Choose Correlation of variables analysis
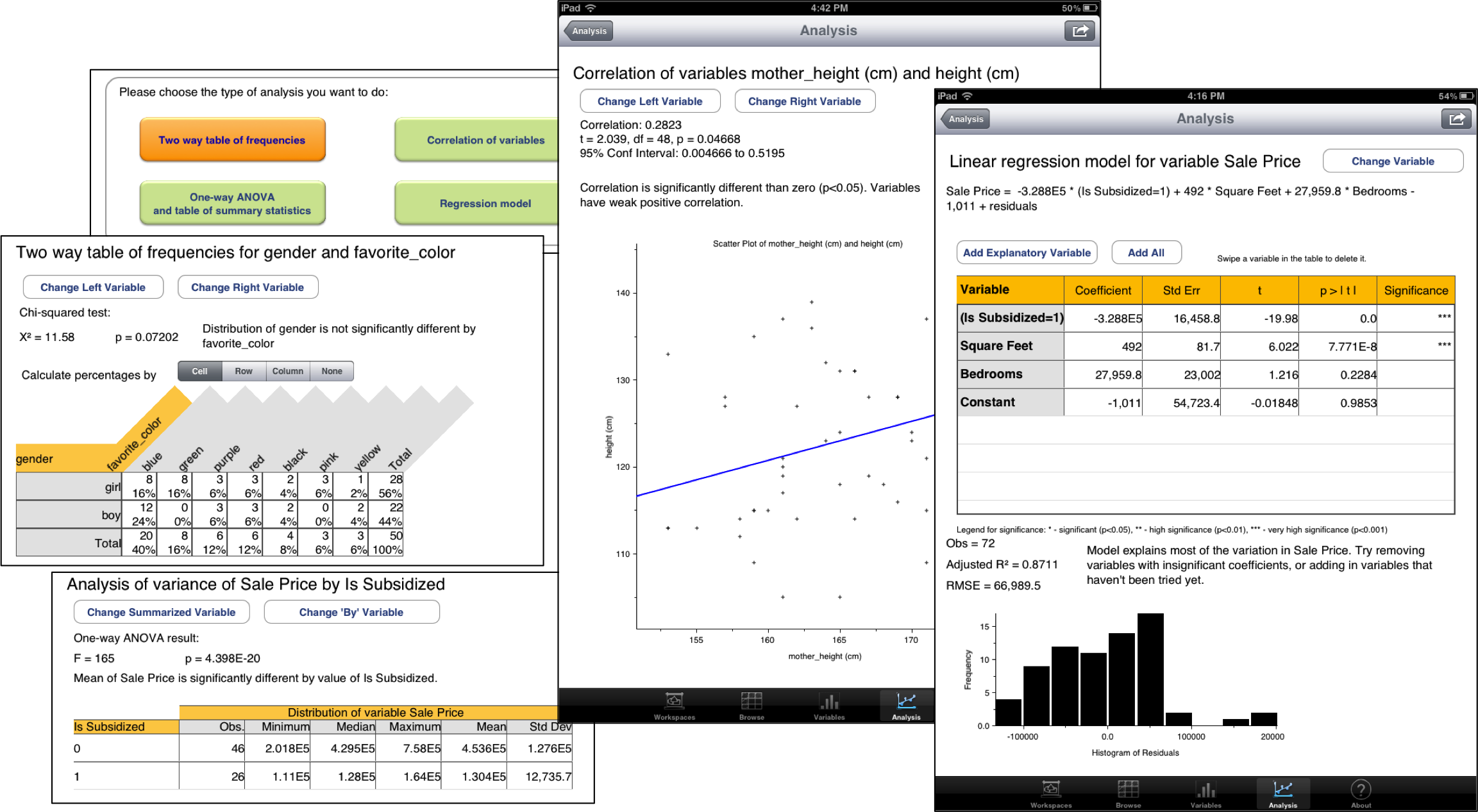 point(476,140)
